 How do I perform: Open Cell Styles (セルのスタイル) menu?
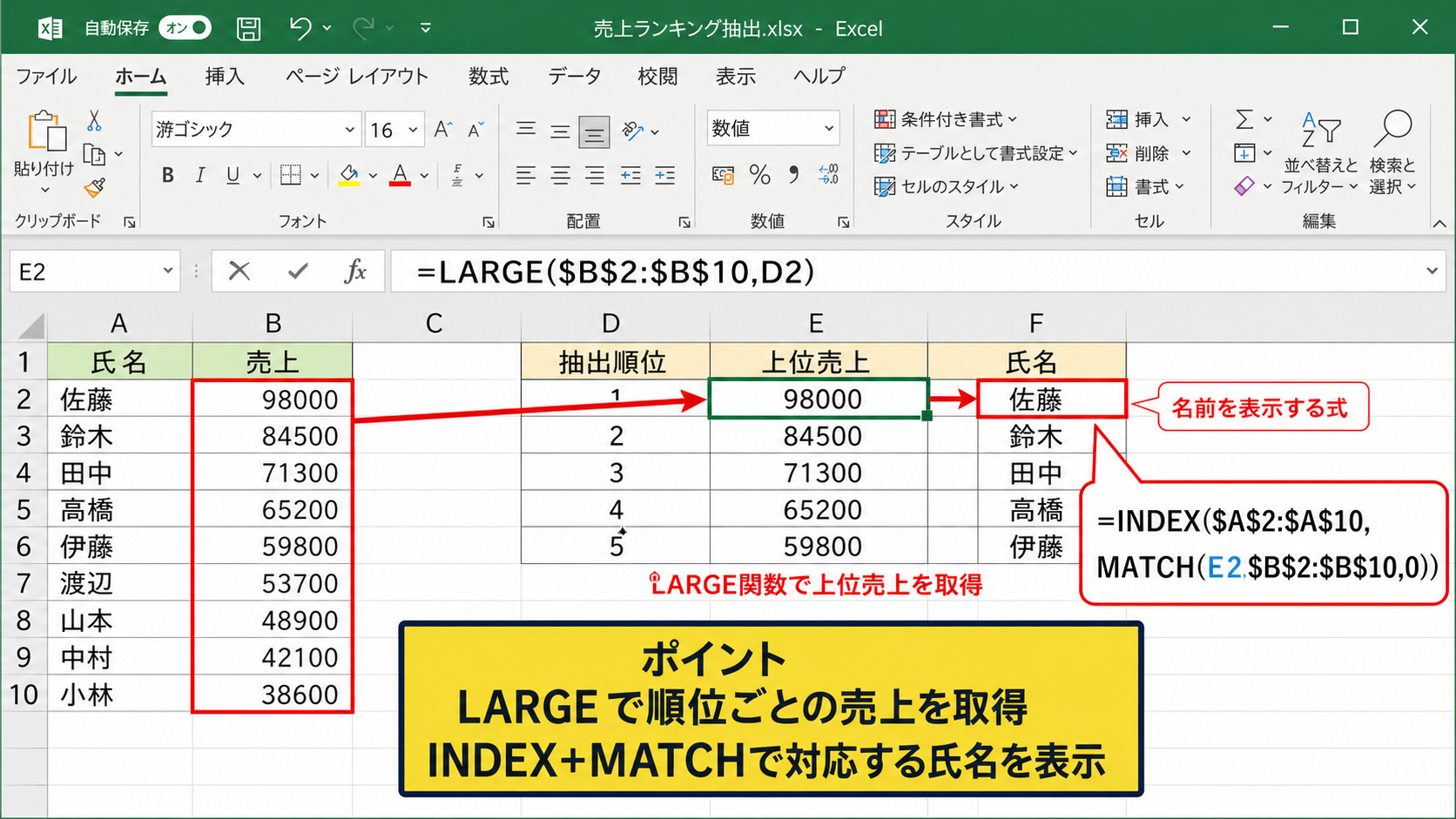tap(947, 186)
